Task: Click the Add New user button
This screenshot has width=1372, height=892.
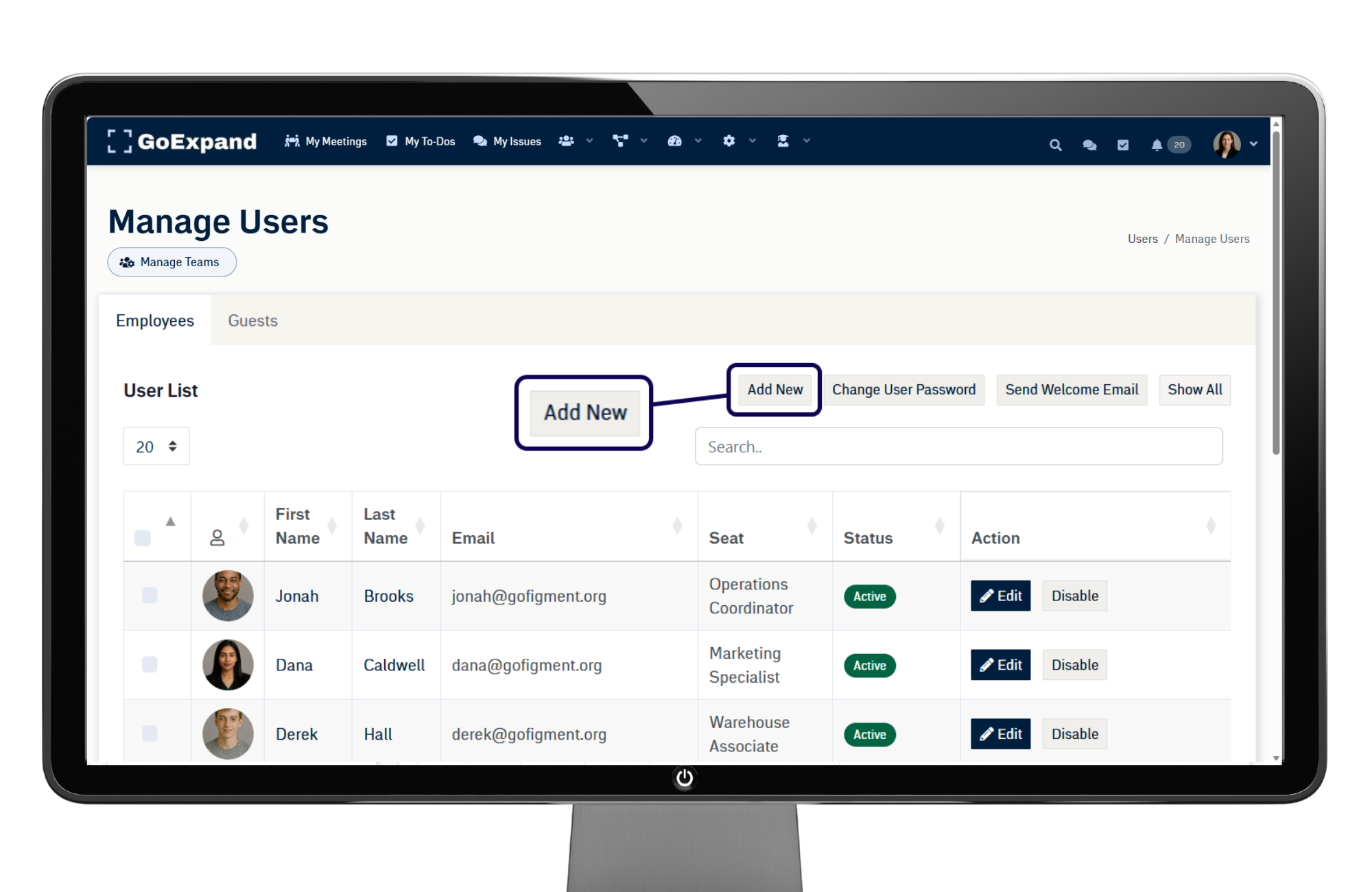Action: [x=774, y=390]
